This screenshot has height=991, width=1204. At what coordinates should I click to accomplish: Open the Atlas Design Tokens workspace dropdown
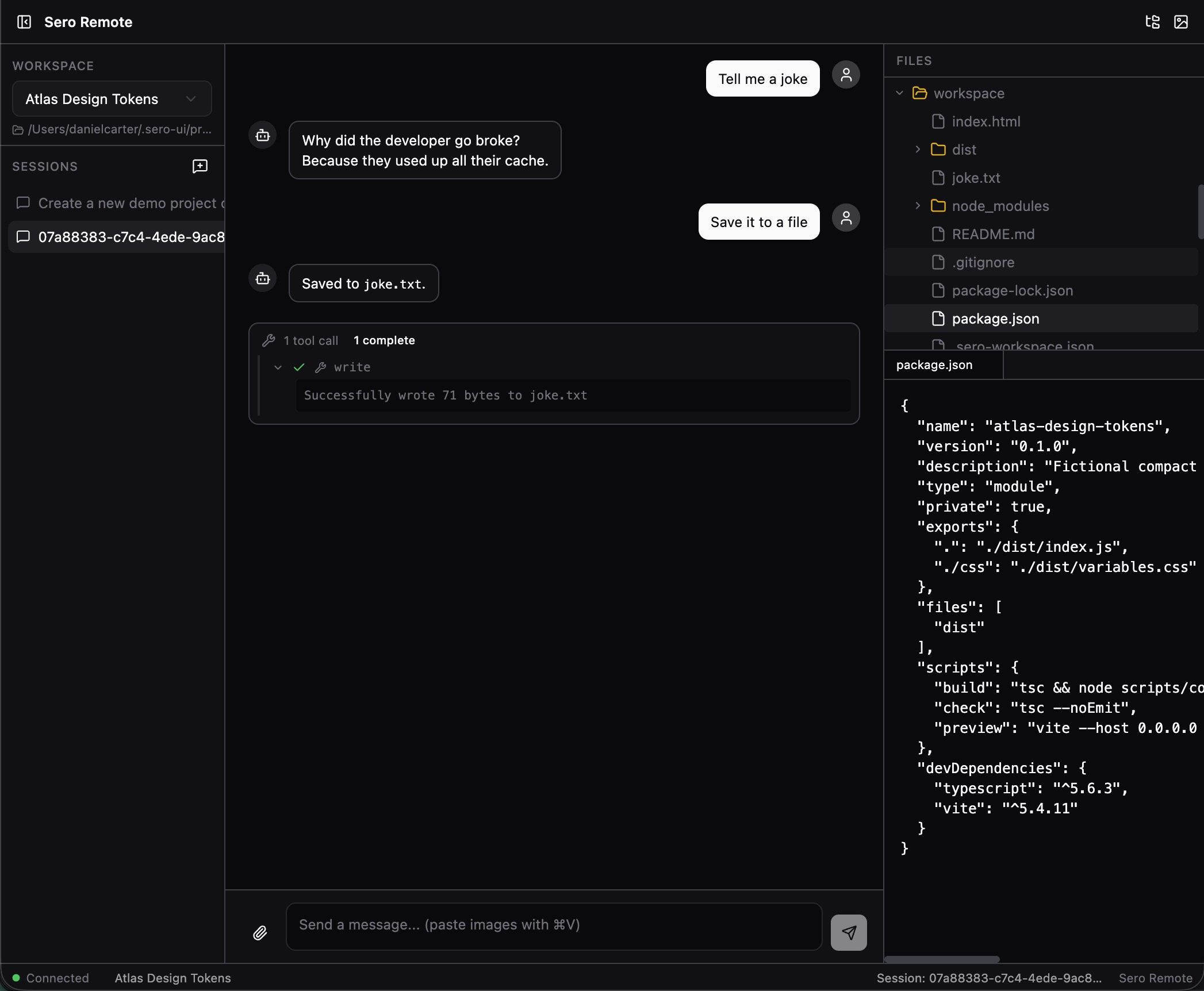112,98
